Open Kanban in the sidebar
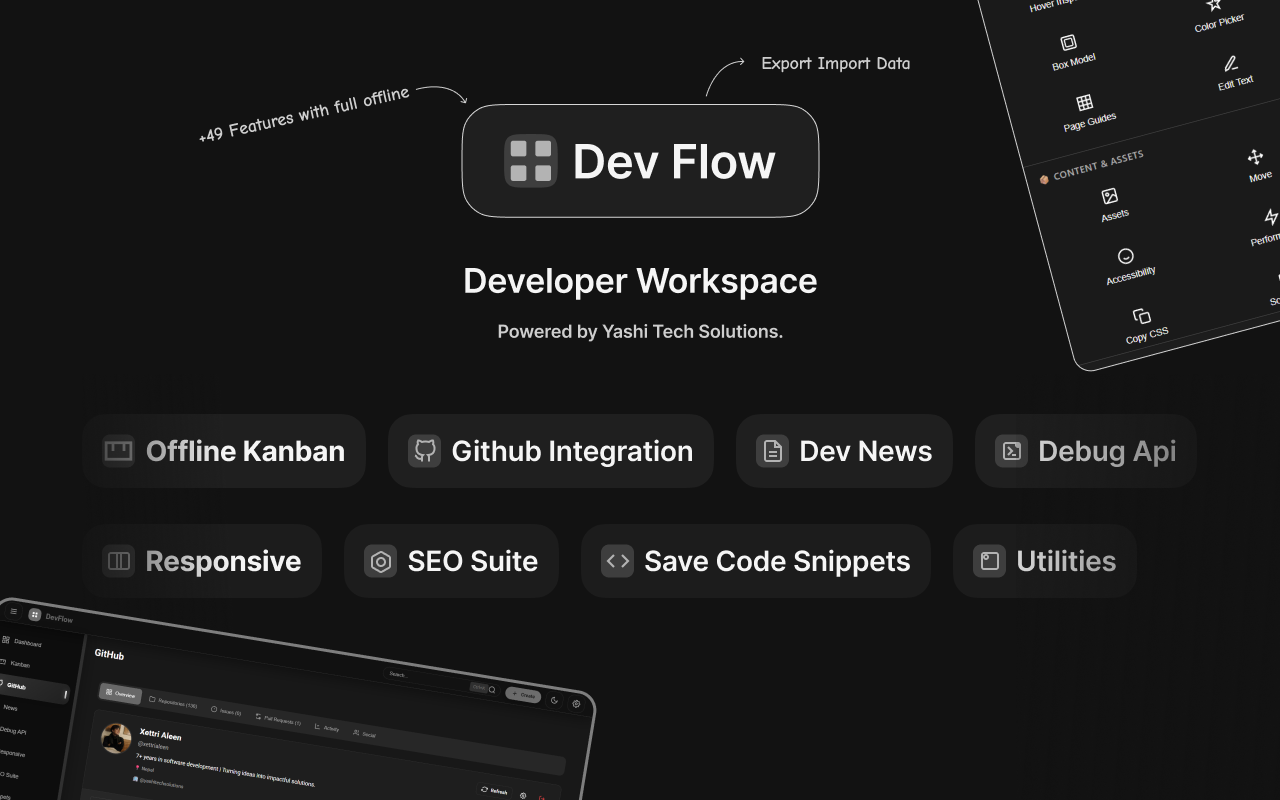Screen dimensions: 1280x800 point(16,664)
